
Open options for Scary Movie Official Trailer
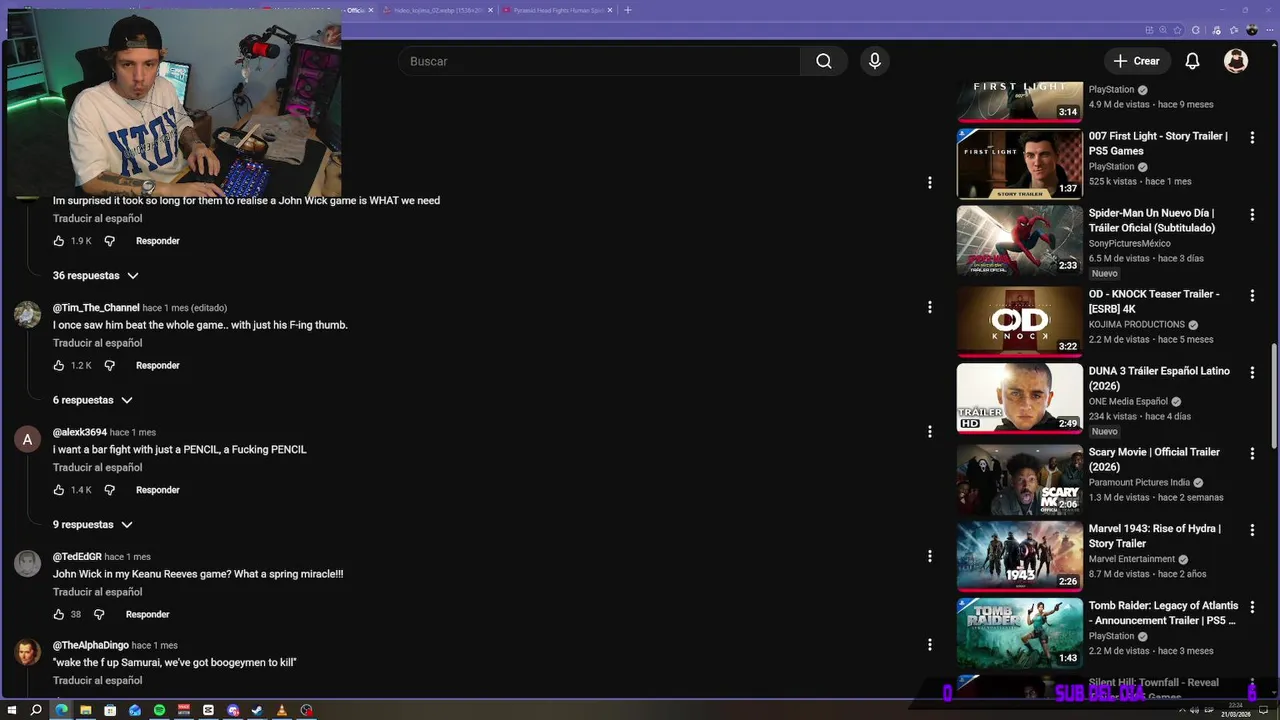pos(1252,453)
